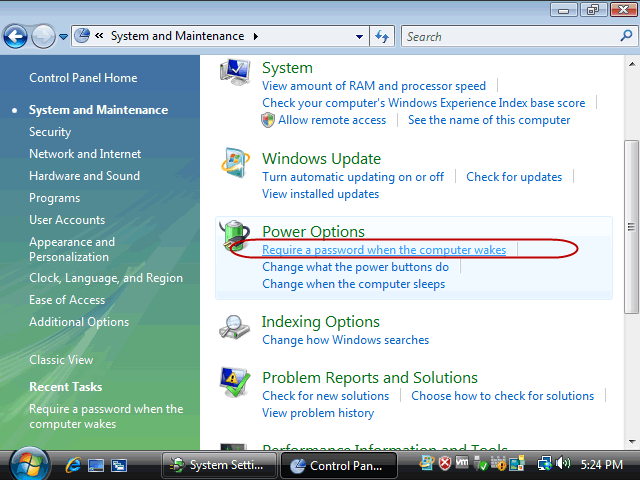
Task: Click Require a password when the computer wakes
Action: 384,250
